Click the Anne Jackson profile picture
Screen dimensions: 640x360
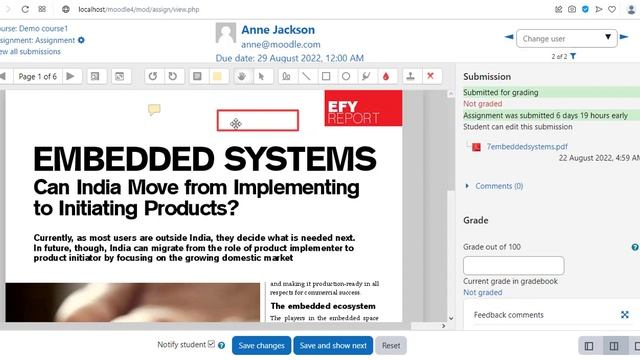pos(226,33)
